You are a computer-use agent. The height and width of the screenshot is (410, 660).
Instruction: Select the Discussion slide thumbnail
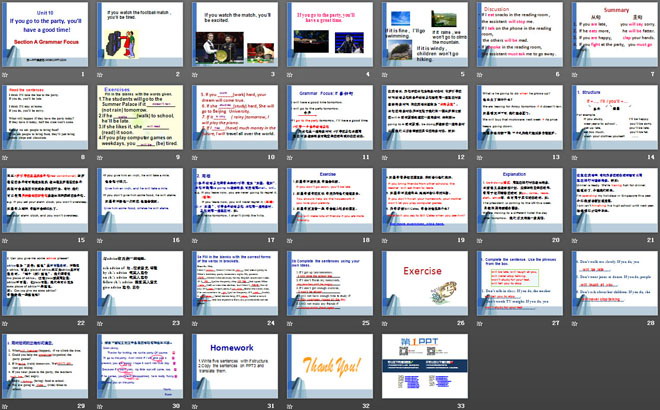tap(520, 35)
